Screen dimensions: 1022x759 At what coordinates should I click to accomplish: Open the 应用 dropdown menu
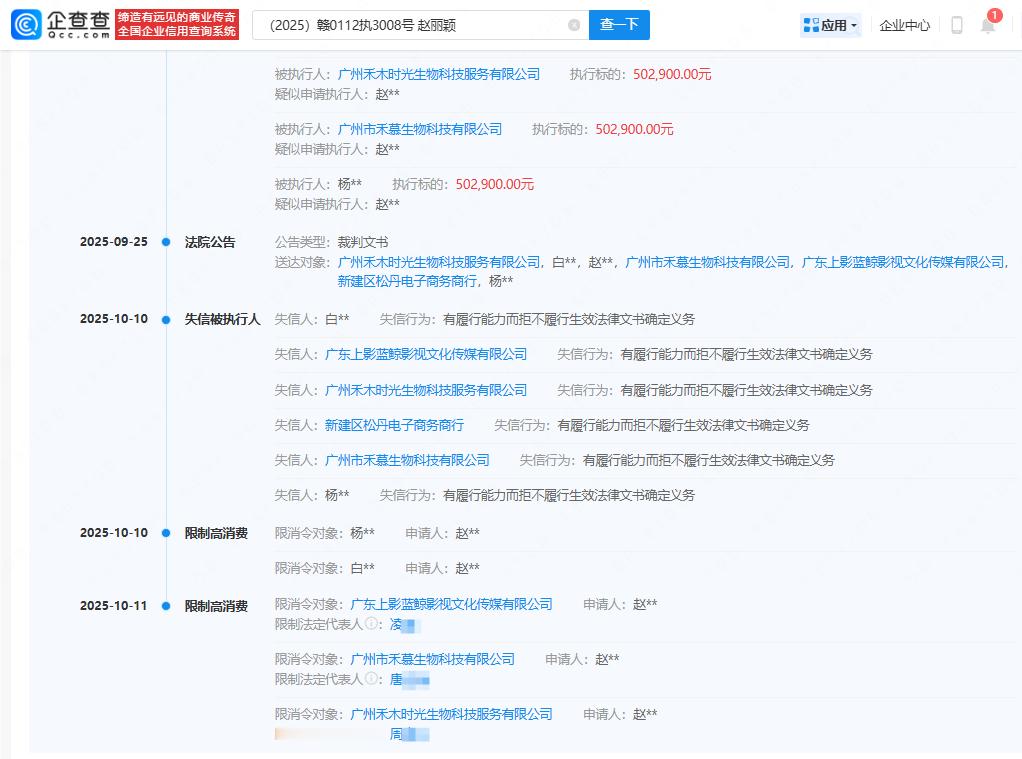[x=830, y=25]
